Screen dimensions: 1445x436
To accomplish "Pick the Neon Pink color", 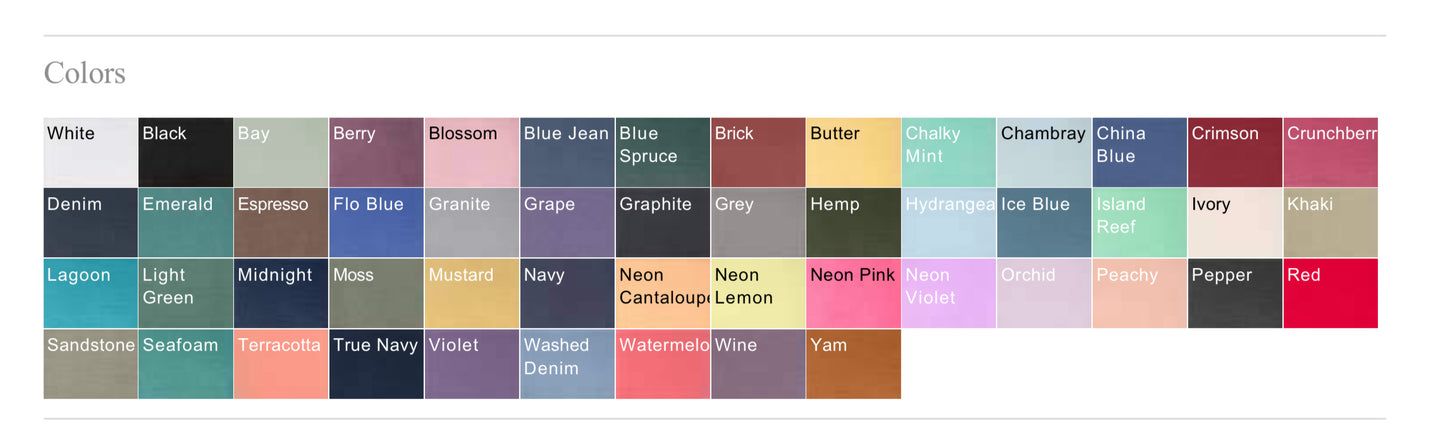I will point(853,293).
